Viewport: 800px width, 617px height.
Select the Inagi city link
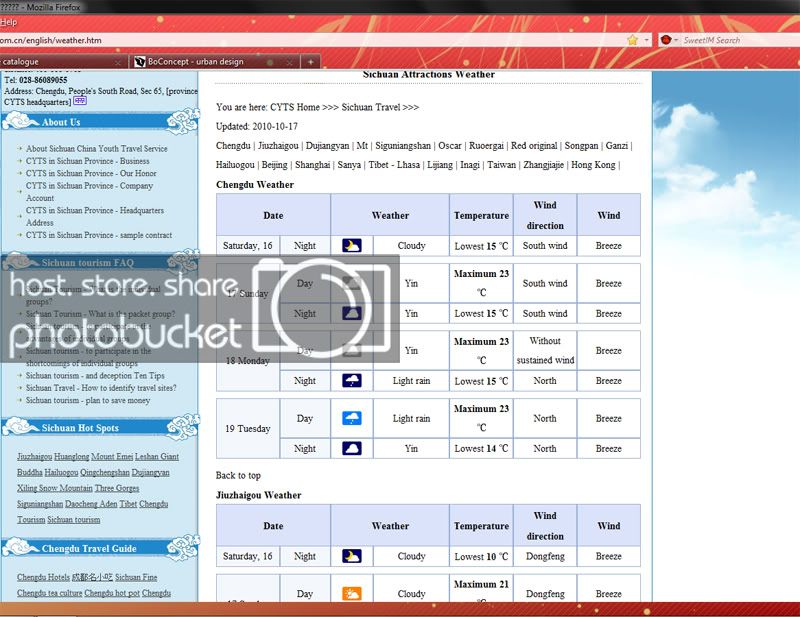[x=470, y=165]
